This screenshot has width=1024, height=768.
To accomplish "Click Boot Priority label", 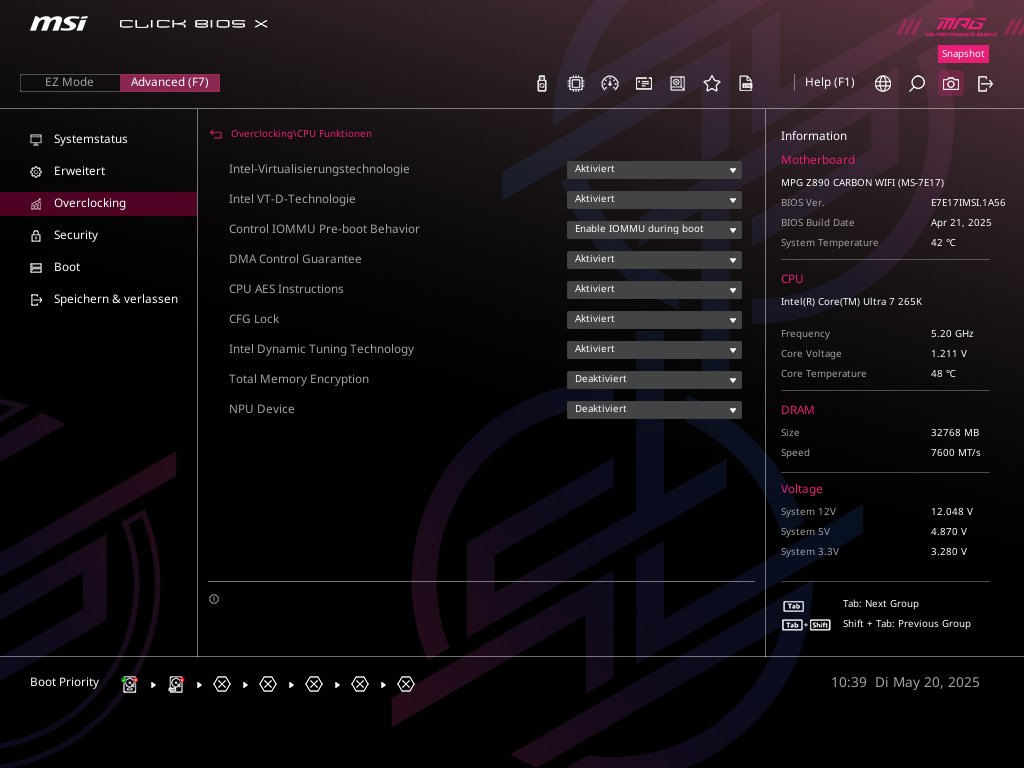I will pos(65,682).
